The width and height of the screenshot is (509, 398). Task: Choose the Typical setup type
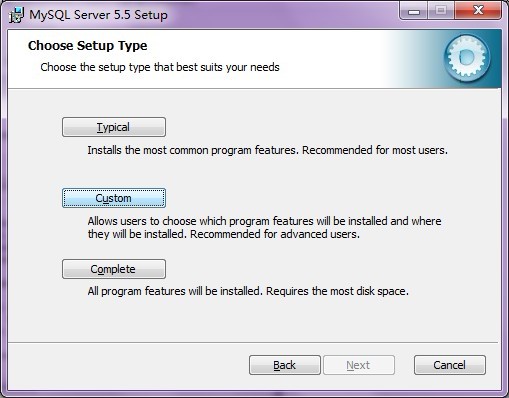pos(114,127)
